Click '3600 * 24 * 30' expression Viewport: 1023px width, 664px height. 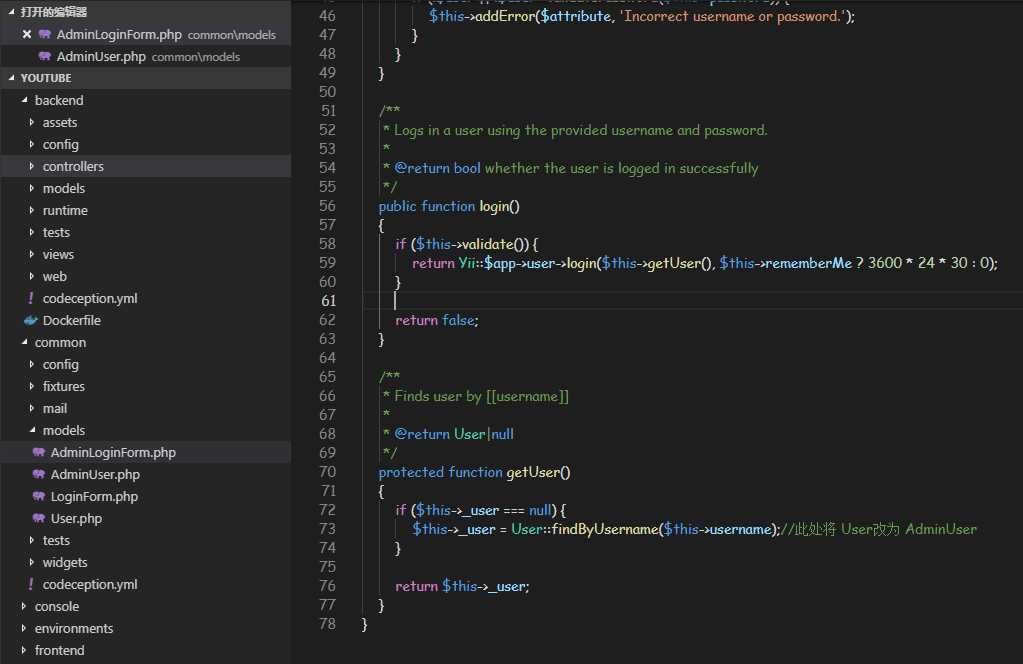coord(917,263)
